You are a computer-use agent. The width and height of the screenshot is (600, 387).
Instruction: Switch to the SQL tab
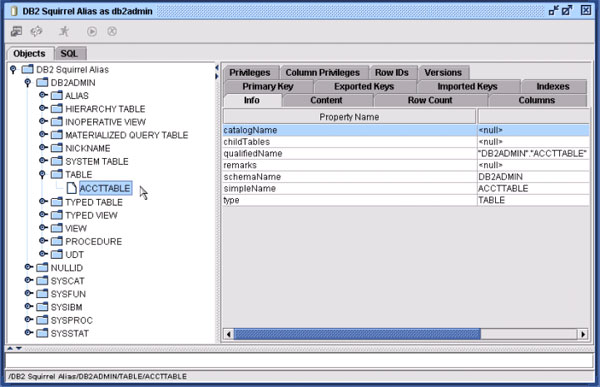[69, 54]
